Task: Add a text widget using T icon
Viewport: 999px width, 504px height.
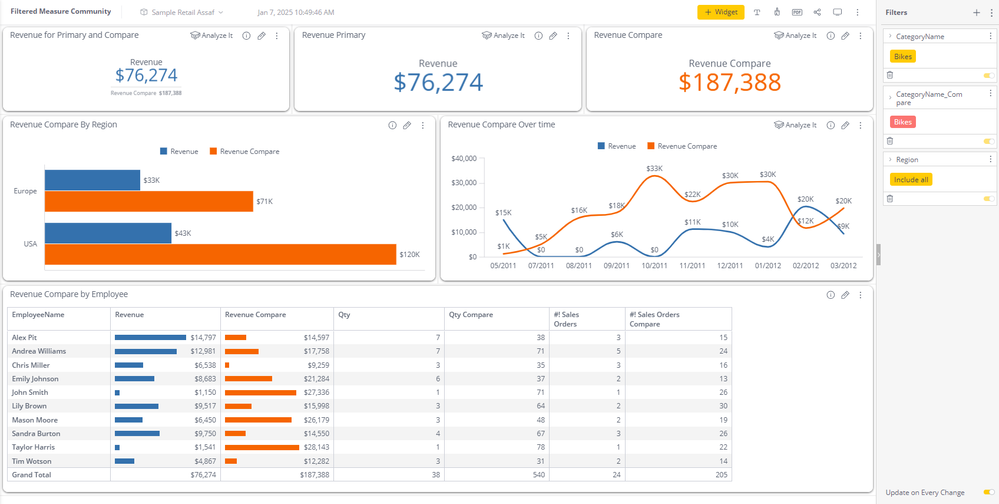Action: (x=757, y=12)
